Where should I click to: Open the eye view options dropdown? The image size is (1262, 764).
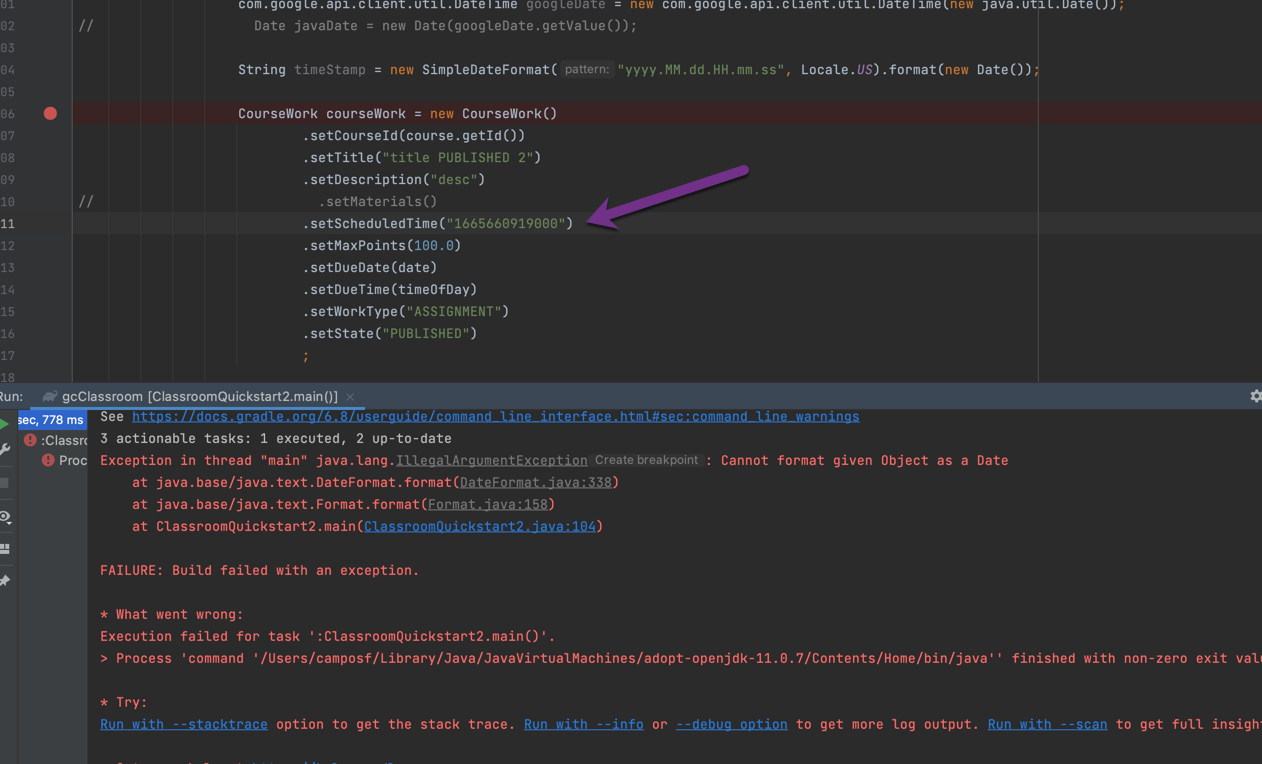click(x=5, y=517)
